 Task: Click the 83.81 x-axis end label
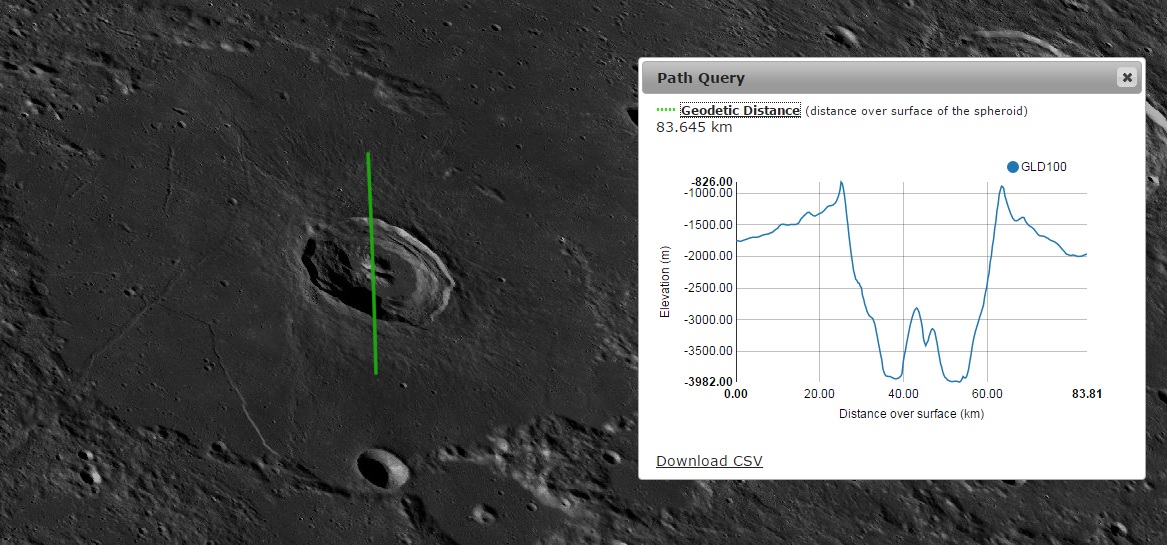pyautogui.click(x=1086, y=394)
